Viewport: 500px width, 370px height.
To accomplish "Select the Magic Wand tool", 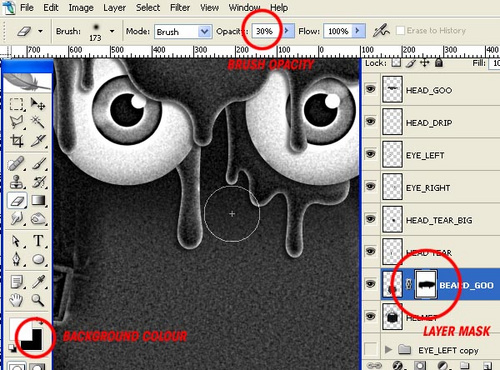I will [x=38, y=122].
